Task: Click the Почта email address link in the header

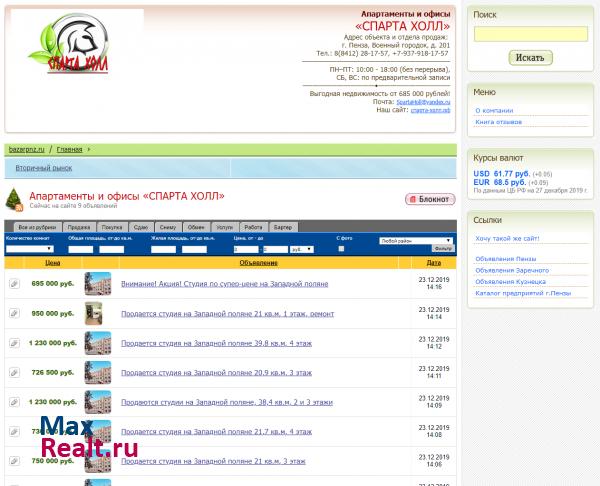Action: pos(423,102)
